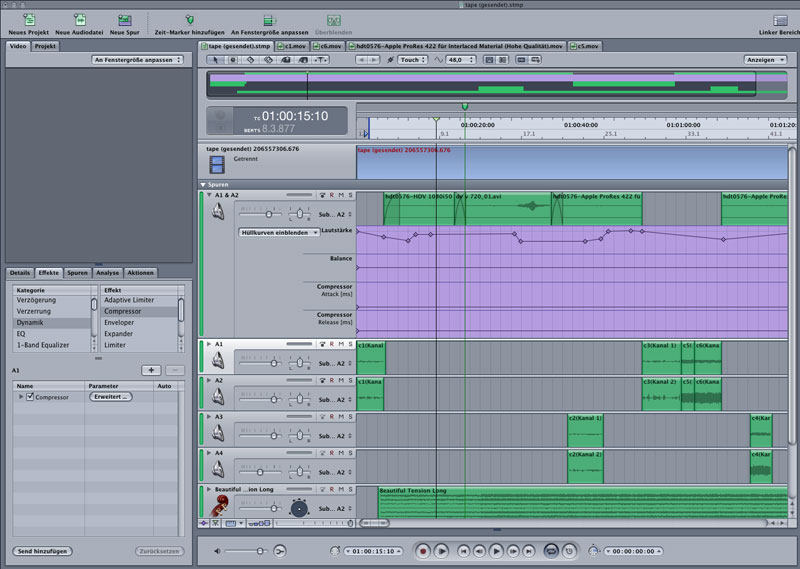Image resolution: width=800 pixels, height=569 pixels.
Task: Open the c6.mov document tab
Action: (327, 46)
